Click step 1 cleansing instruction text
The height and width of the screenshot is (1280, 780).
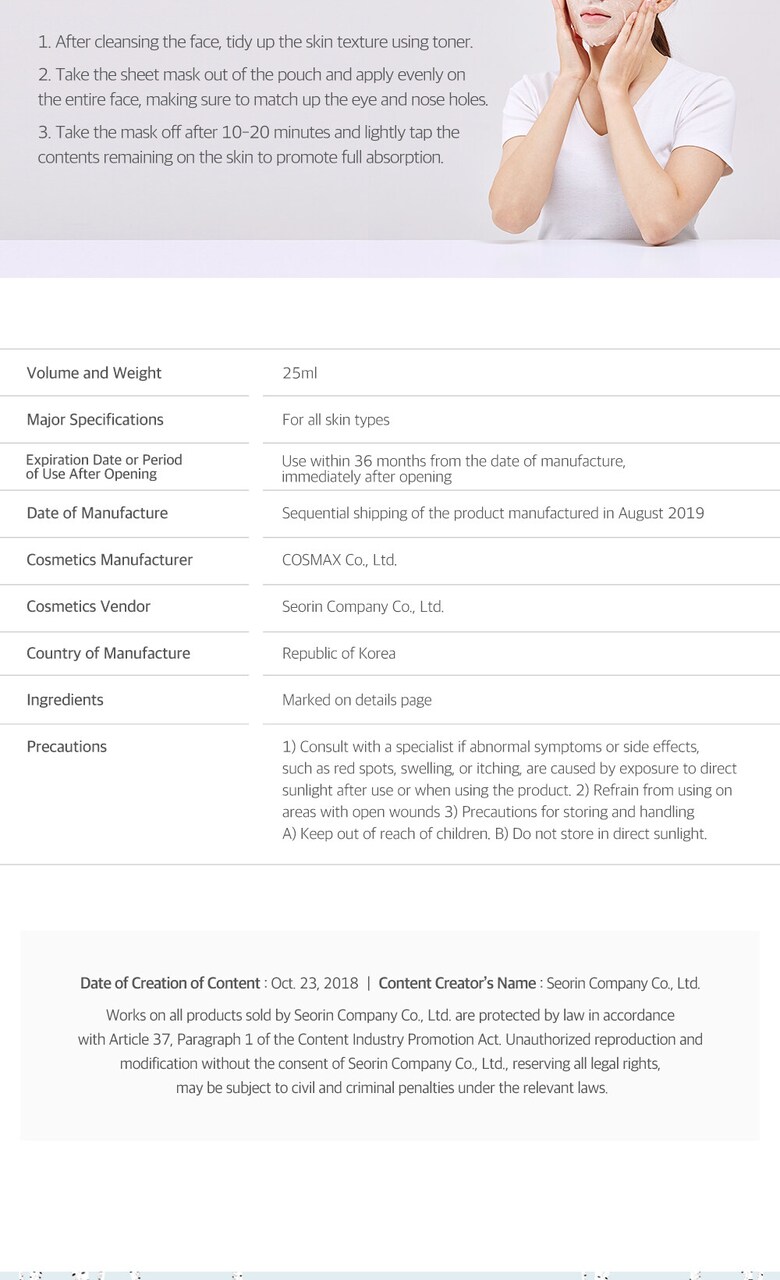255,42
